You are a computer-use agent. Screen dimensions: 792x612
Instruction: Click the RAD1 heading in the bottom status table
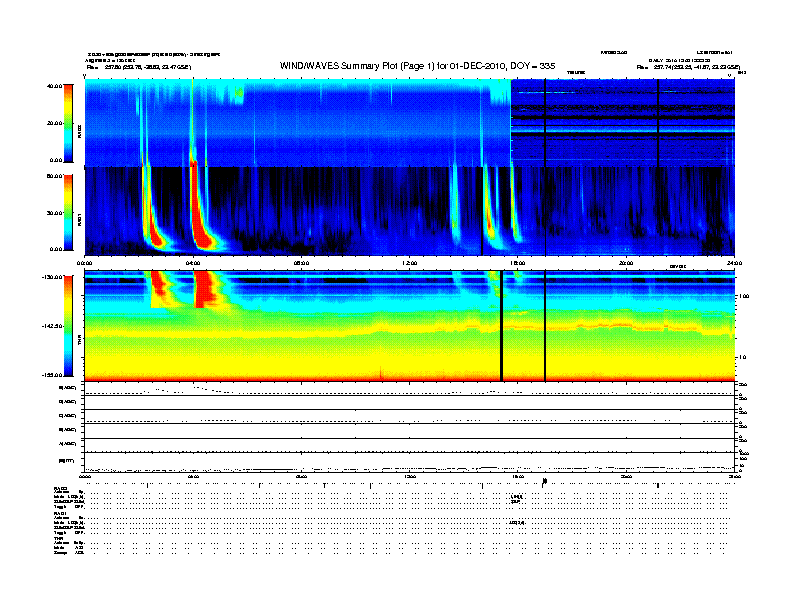(x=60, y=514)
